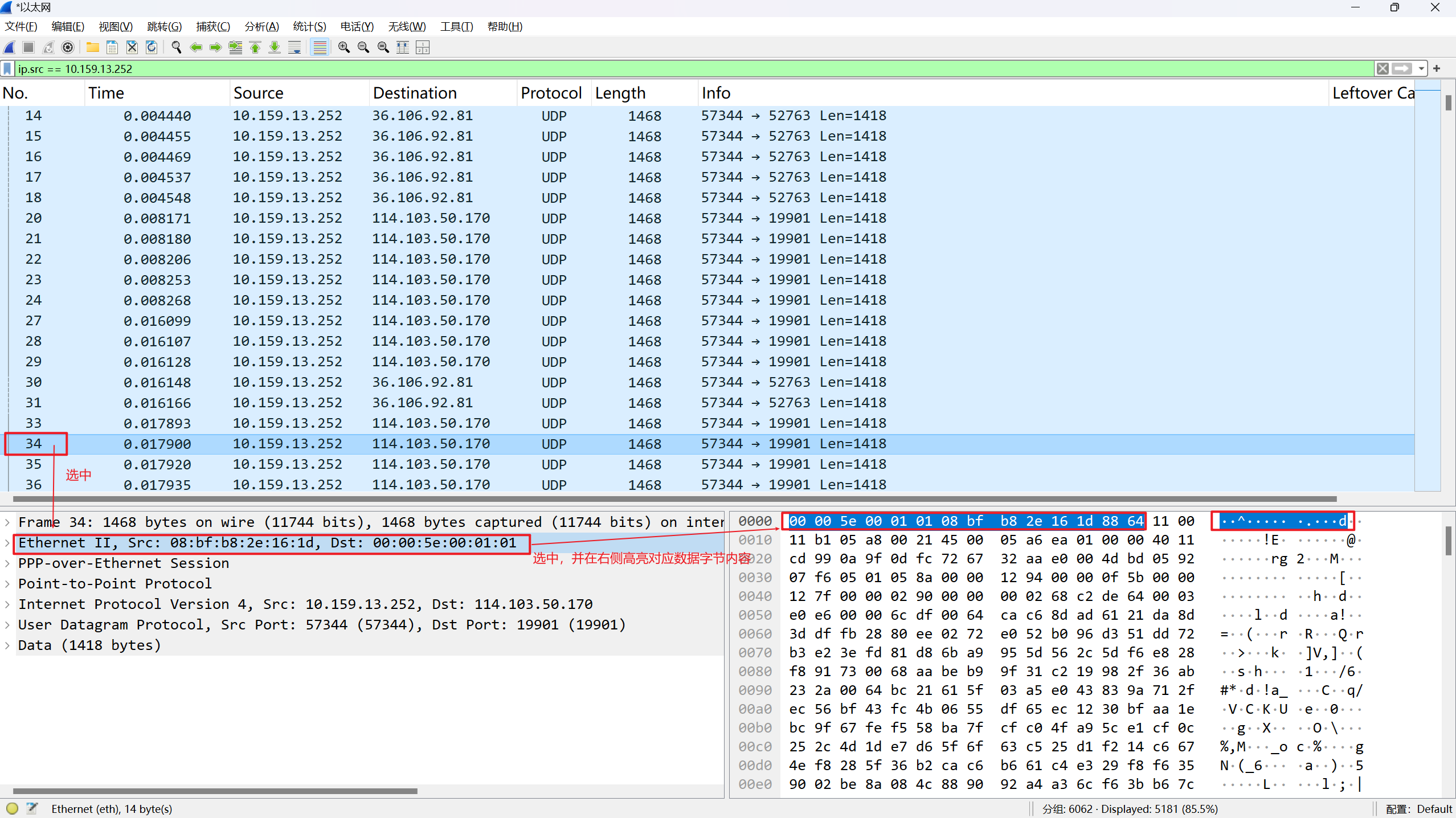Expand Internet Protocol Version 4 tree
Screen dimensions: 1456x818
click(x=7, y=604)
